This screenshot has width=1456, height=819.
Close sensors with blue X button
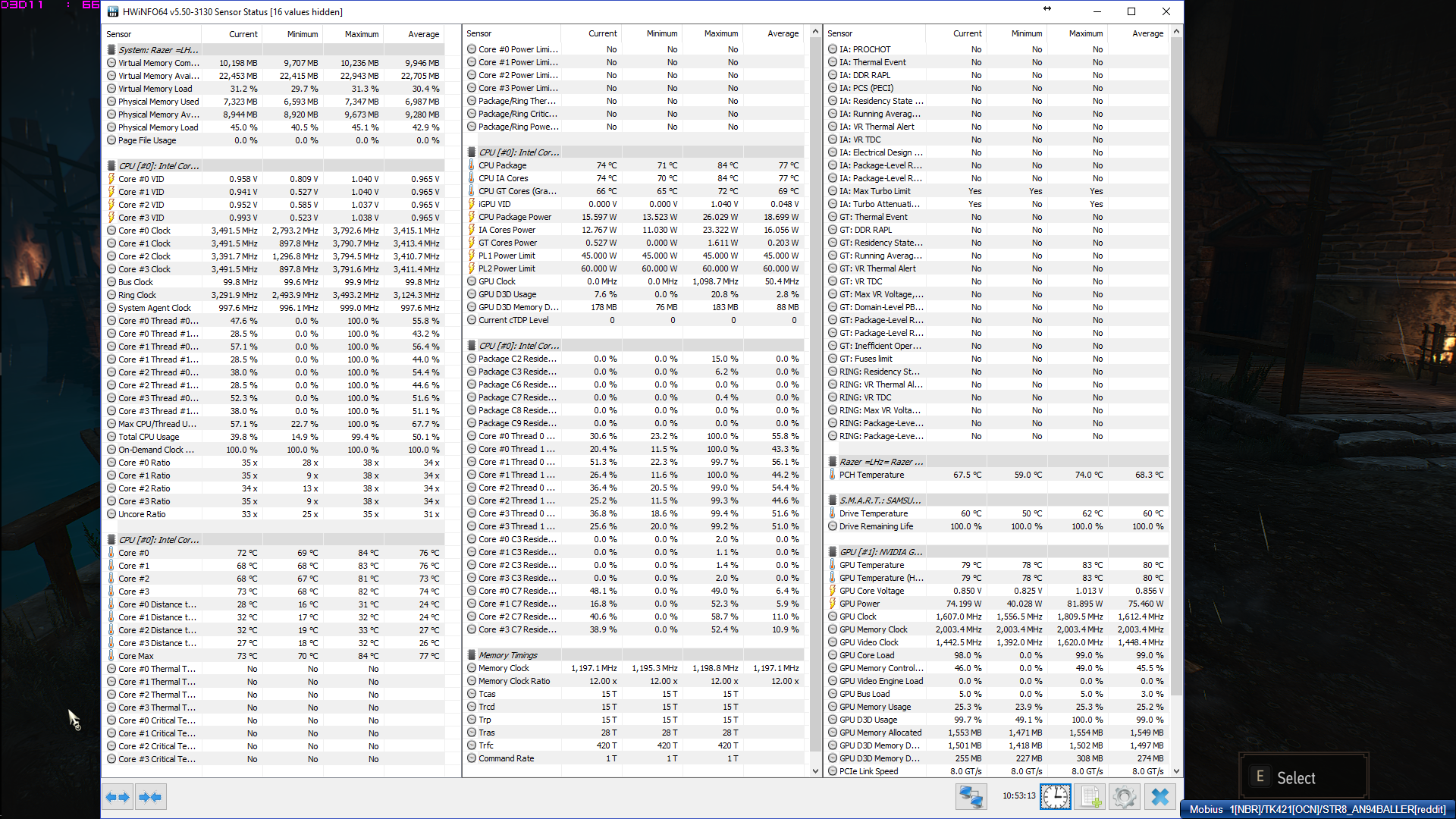click(1160, 797)
